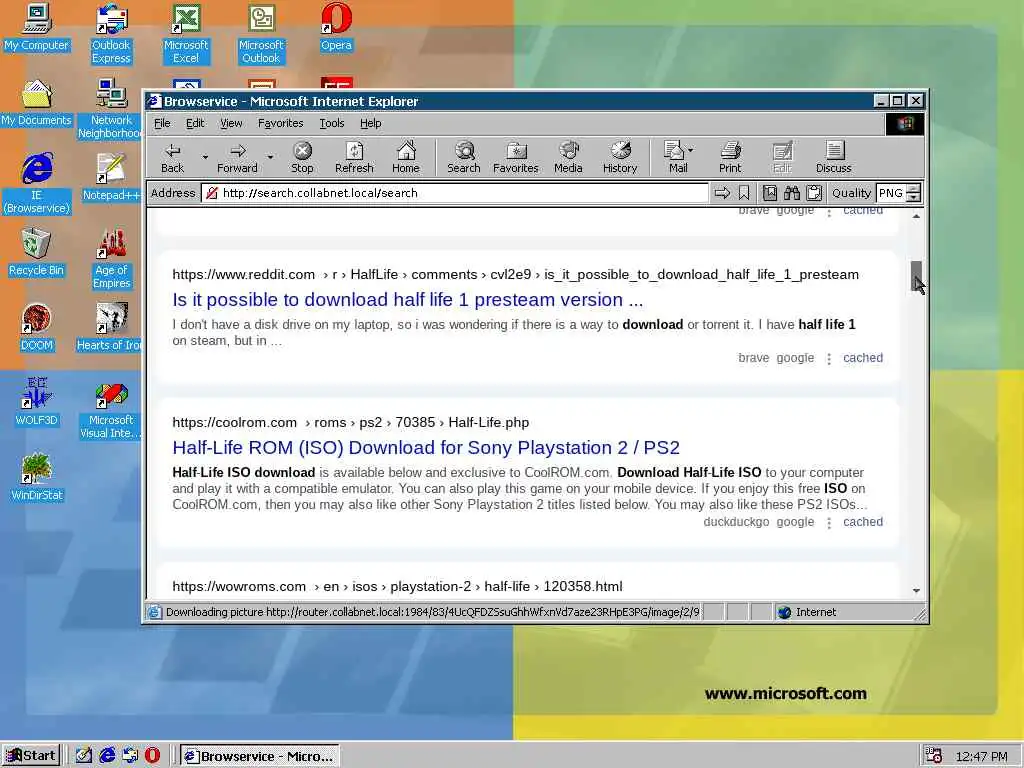
Task: Click the scrollbar down arrow
Action: coord(916,590)
